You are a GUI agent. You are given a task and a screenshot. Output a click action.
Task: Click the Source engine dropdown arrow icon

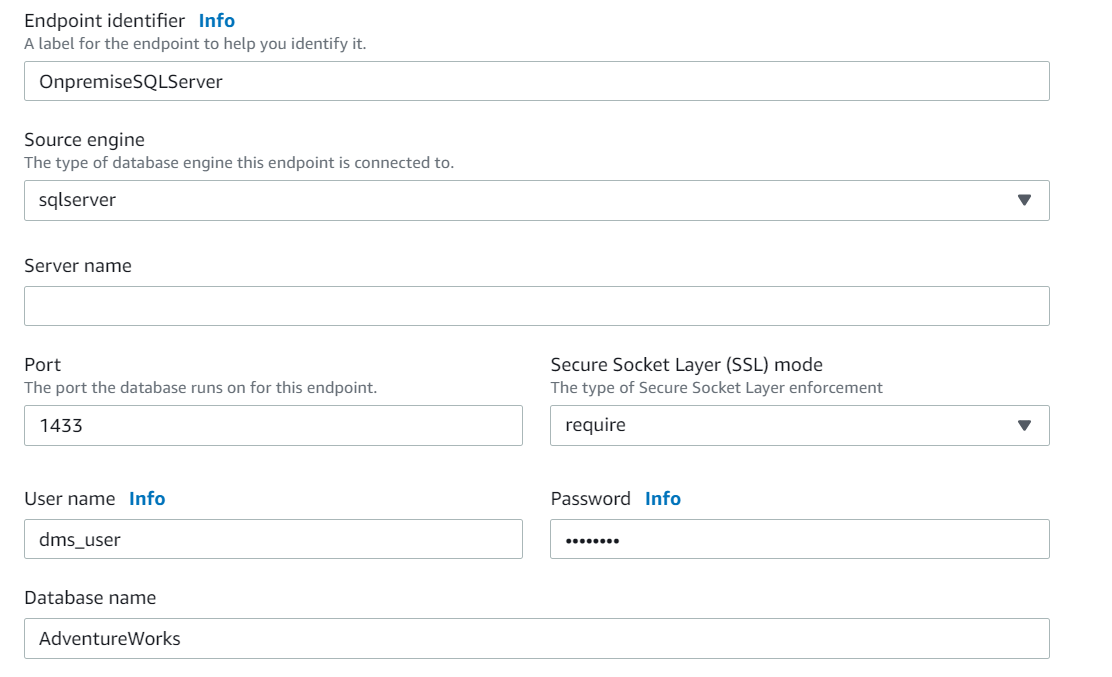(x=1024, y=200)
